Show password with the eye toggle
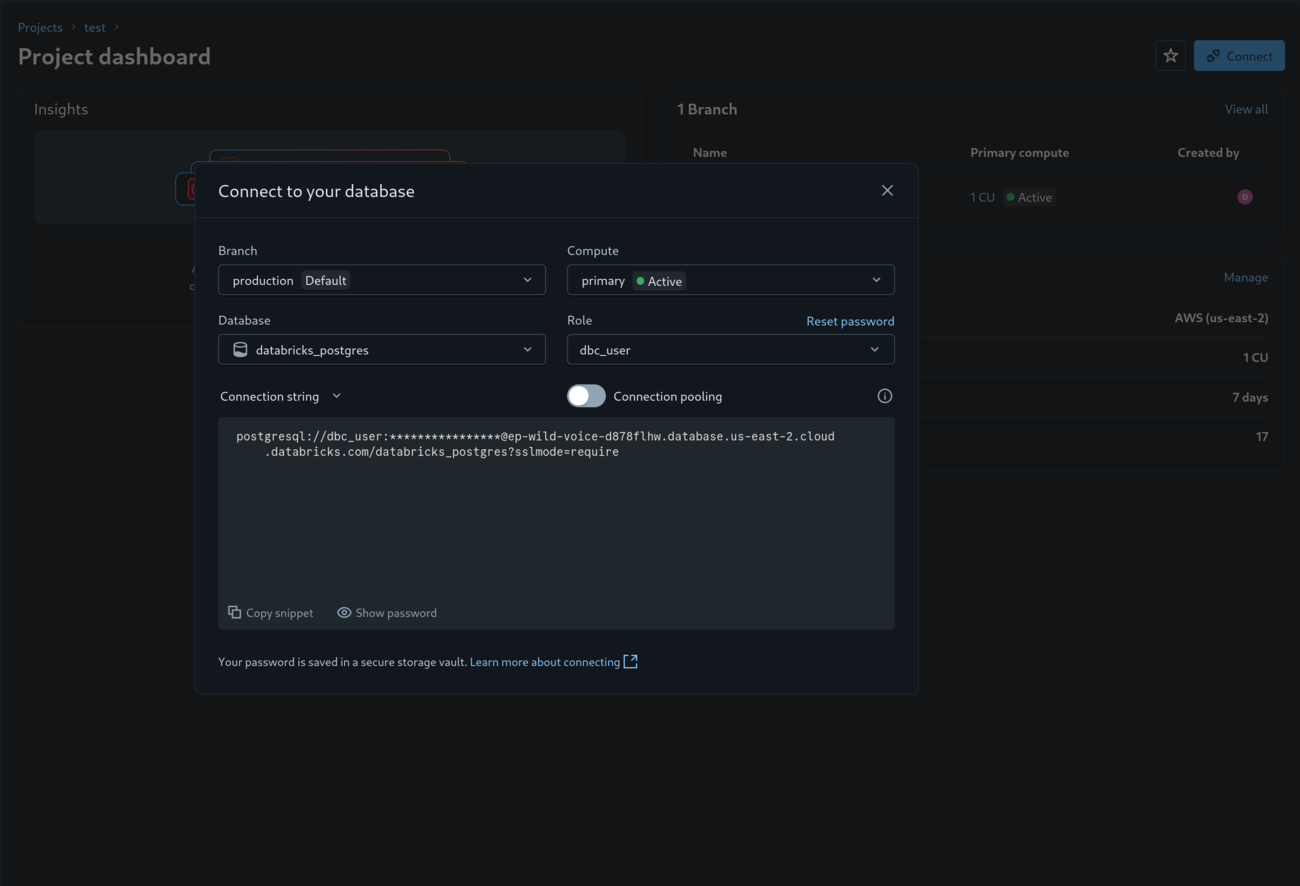 point(387,613)
